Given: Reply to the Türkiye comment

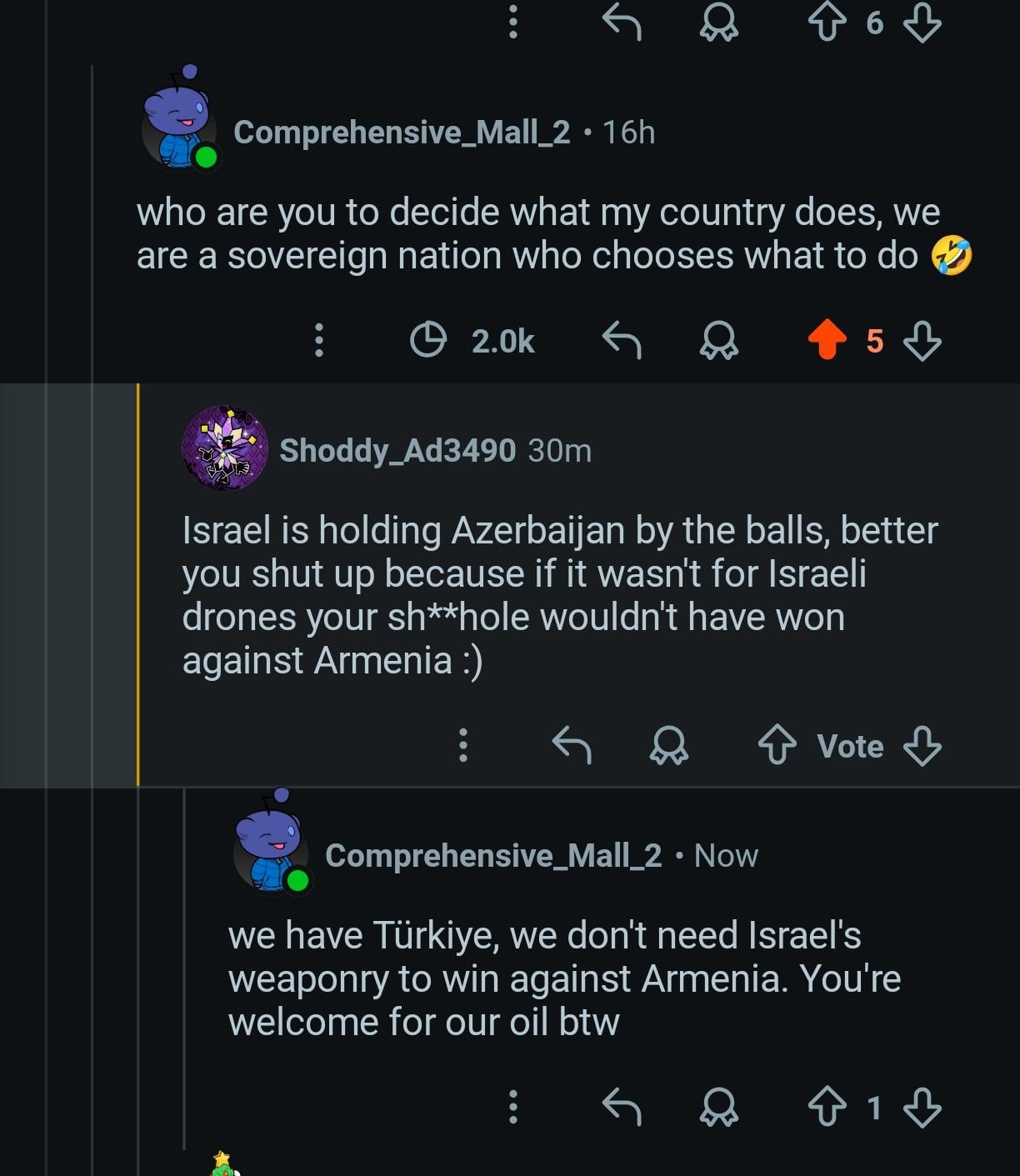Looking at the screenshot, I should click(x=622, y=1108).
